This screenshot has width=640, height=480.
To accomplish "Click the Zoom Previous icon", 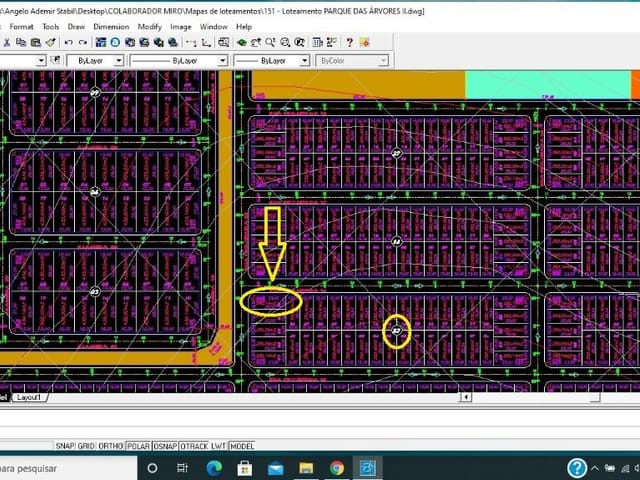I will (x=300, y=42).
